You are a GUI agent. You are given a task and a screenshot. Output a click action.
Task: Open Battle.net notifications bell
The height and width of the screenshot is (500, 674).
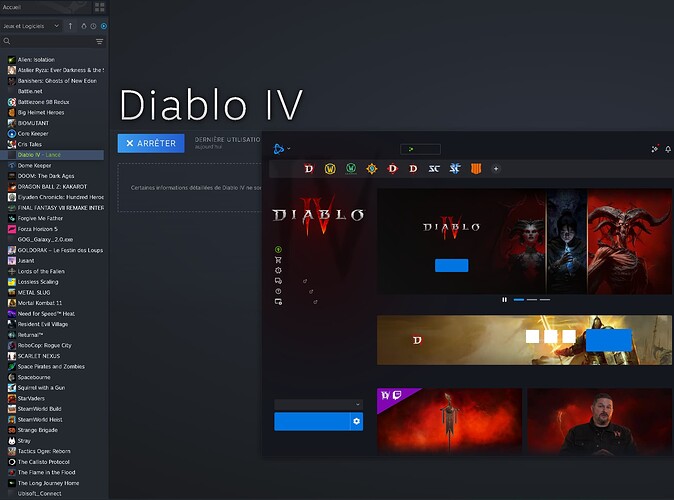point(668,149)
